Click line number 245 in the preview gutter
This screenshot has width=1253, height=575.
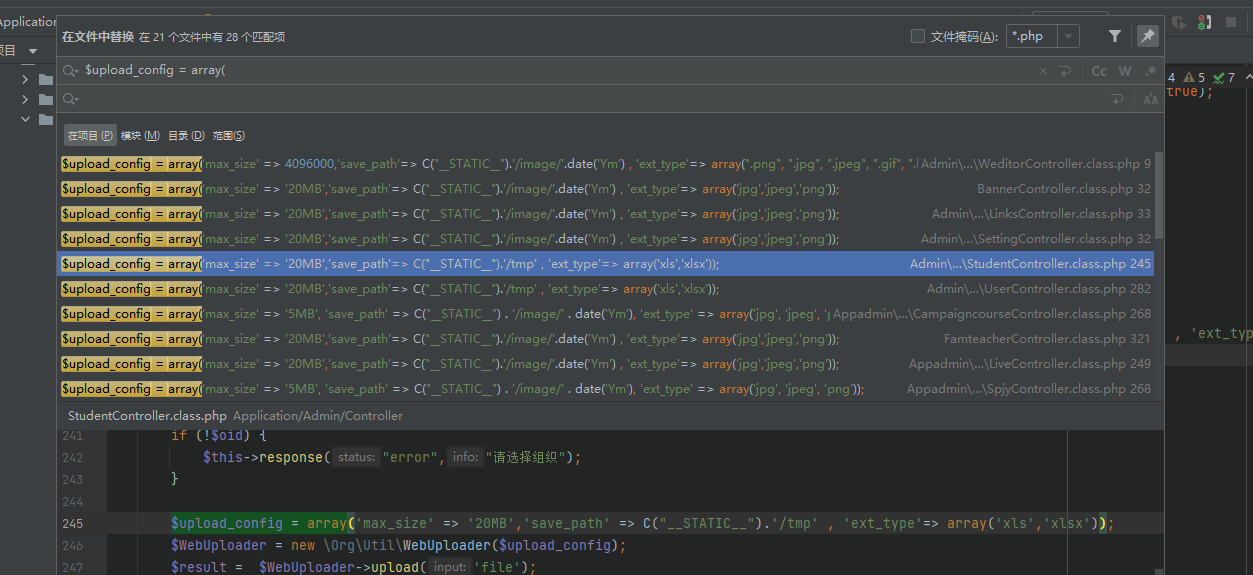coord(72,523)
